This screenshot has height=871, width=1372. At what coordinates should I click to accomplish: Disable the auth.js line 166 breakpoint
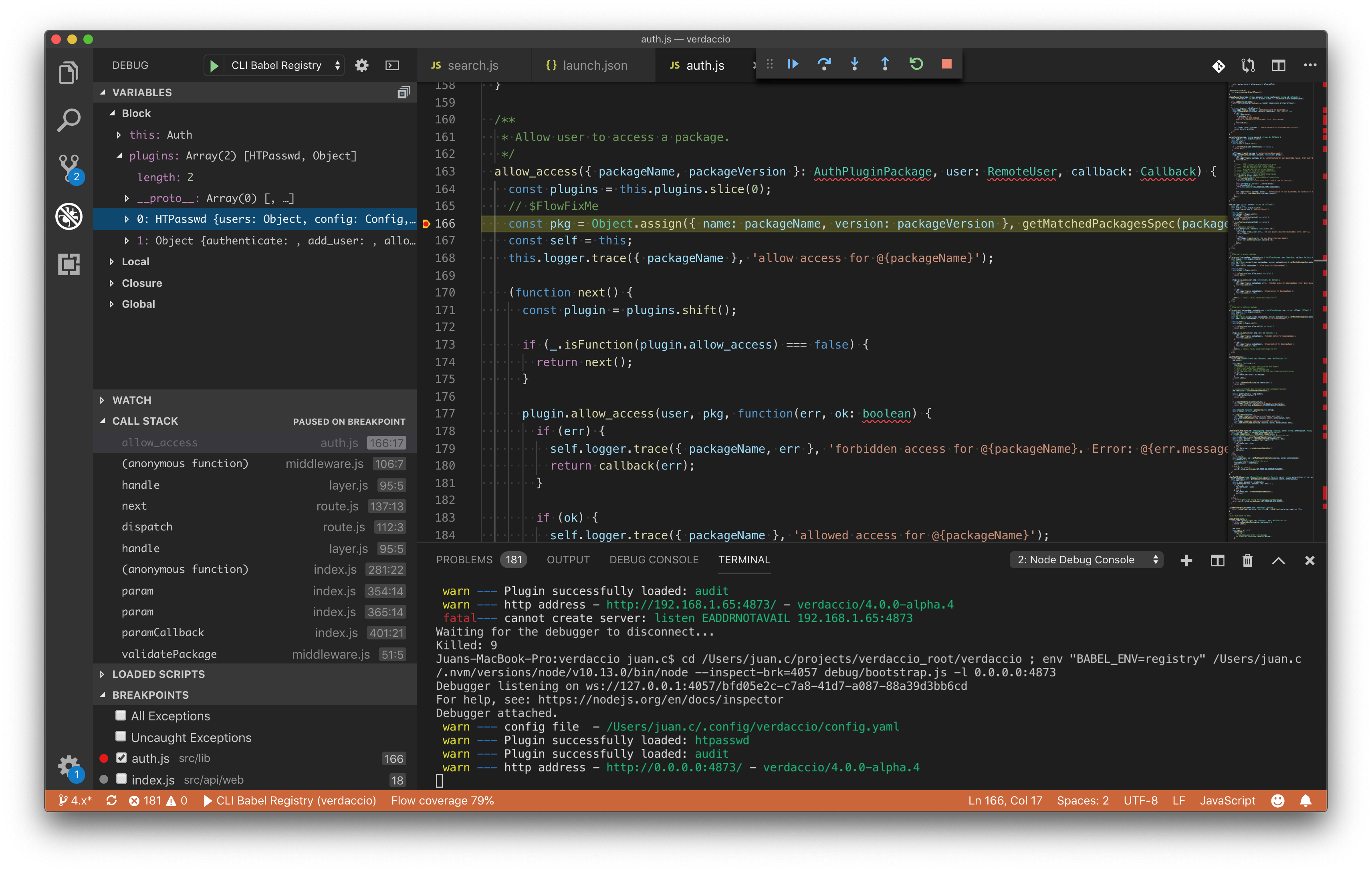pos(121,758)
